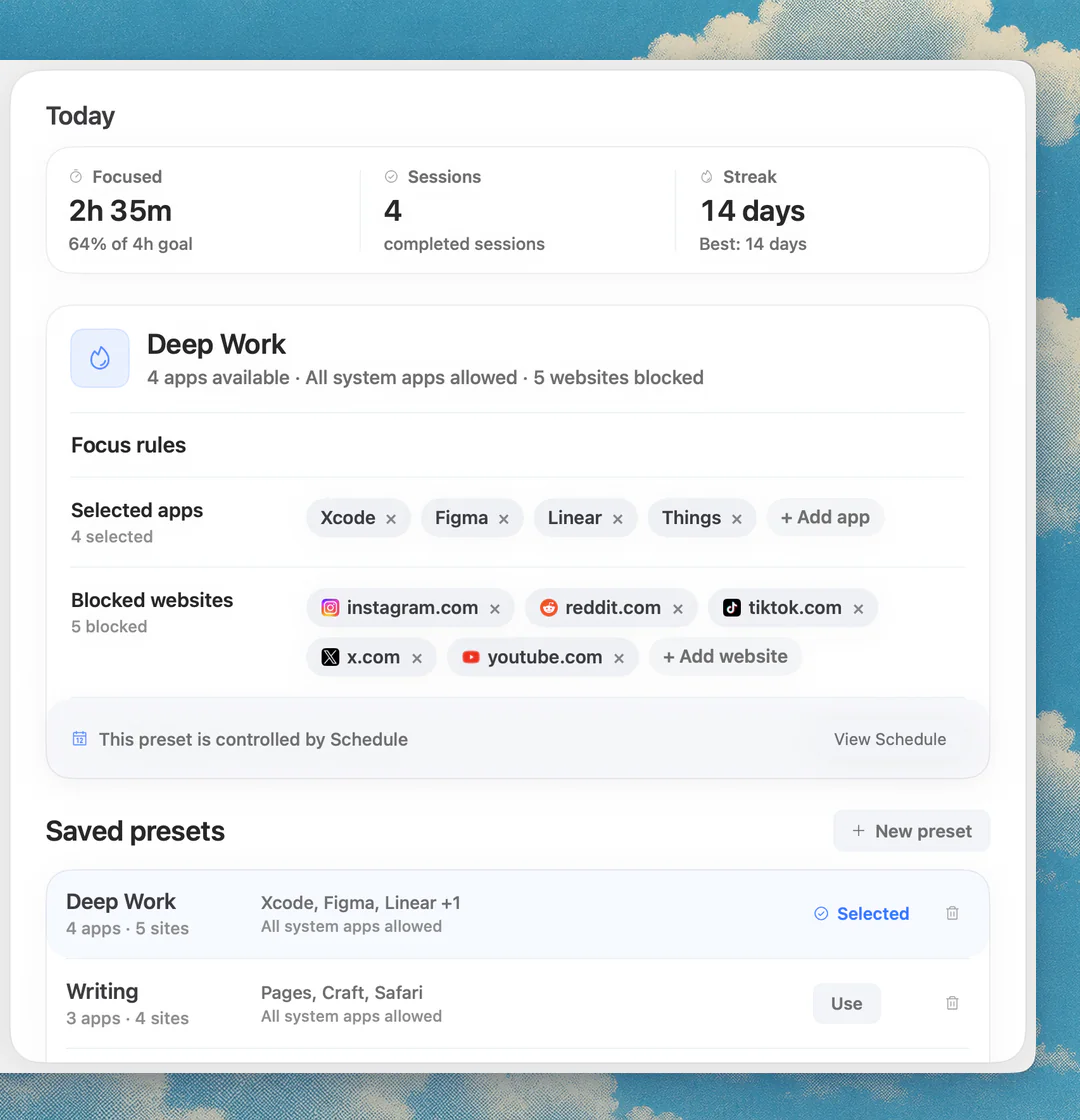Click the Deep Work flame icon
1080x1120 pixels.
click(100, 358)
